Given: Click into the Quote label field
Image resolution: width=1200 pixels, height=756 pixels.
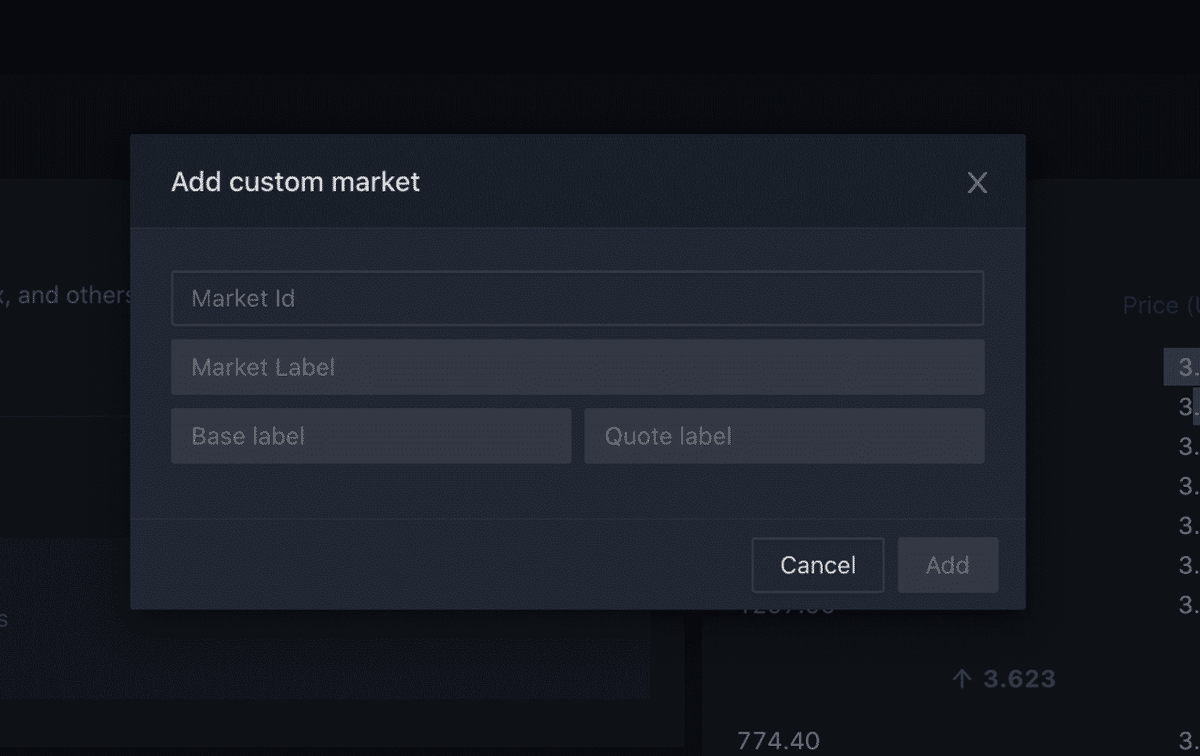Looking at the screenshot, I should click(784, 436).
